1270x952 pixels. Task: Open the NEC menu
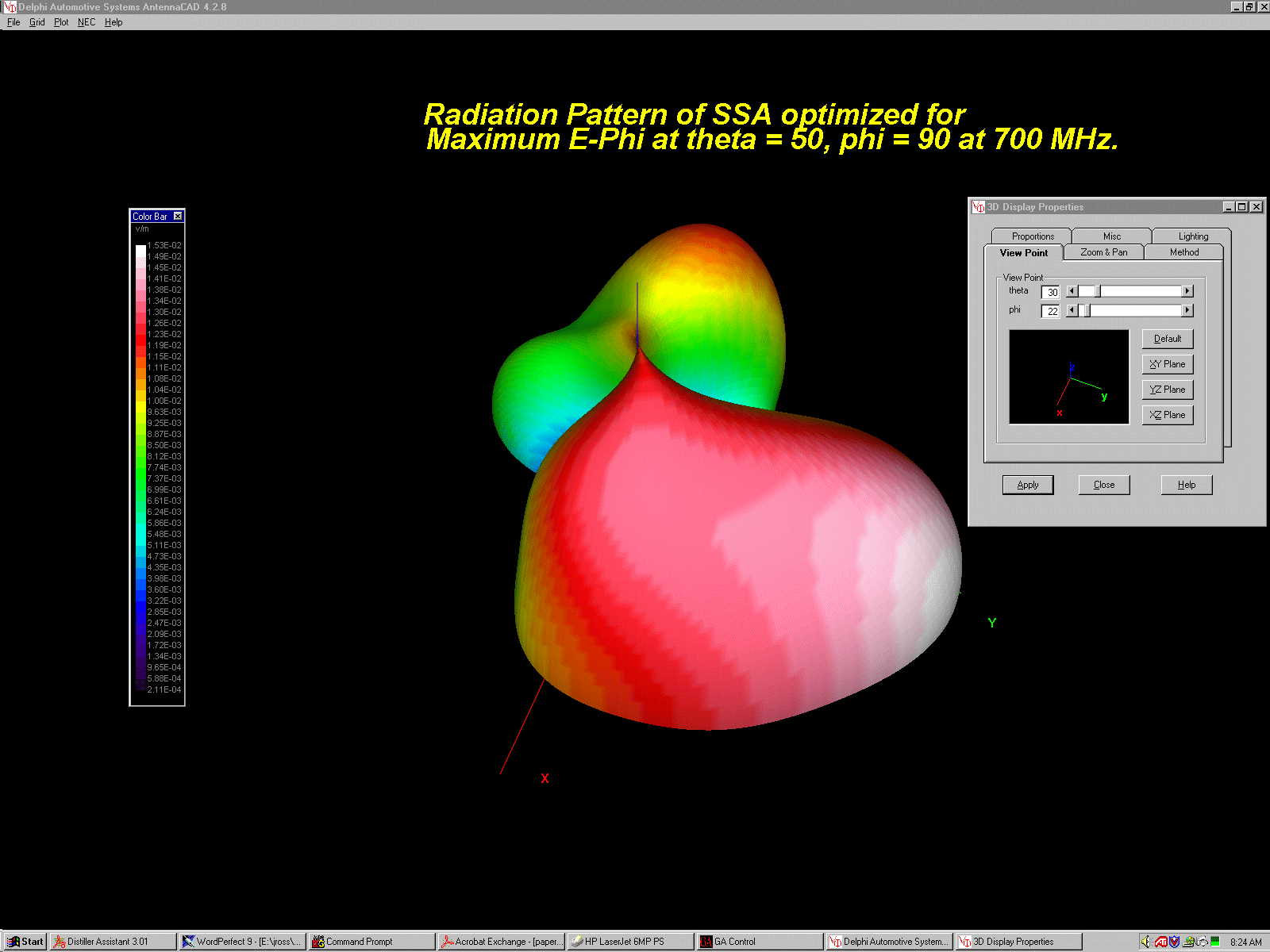pos(86,22)
